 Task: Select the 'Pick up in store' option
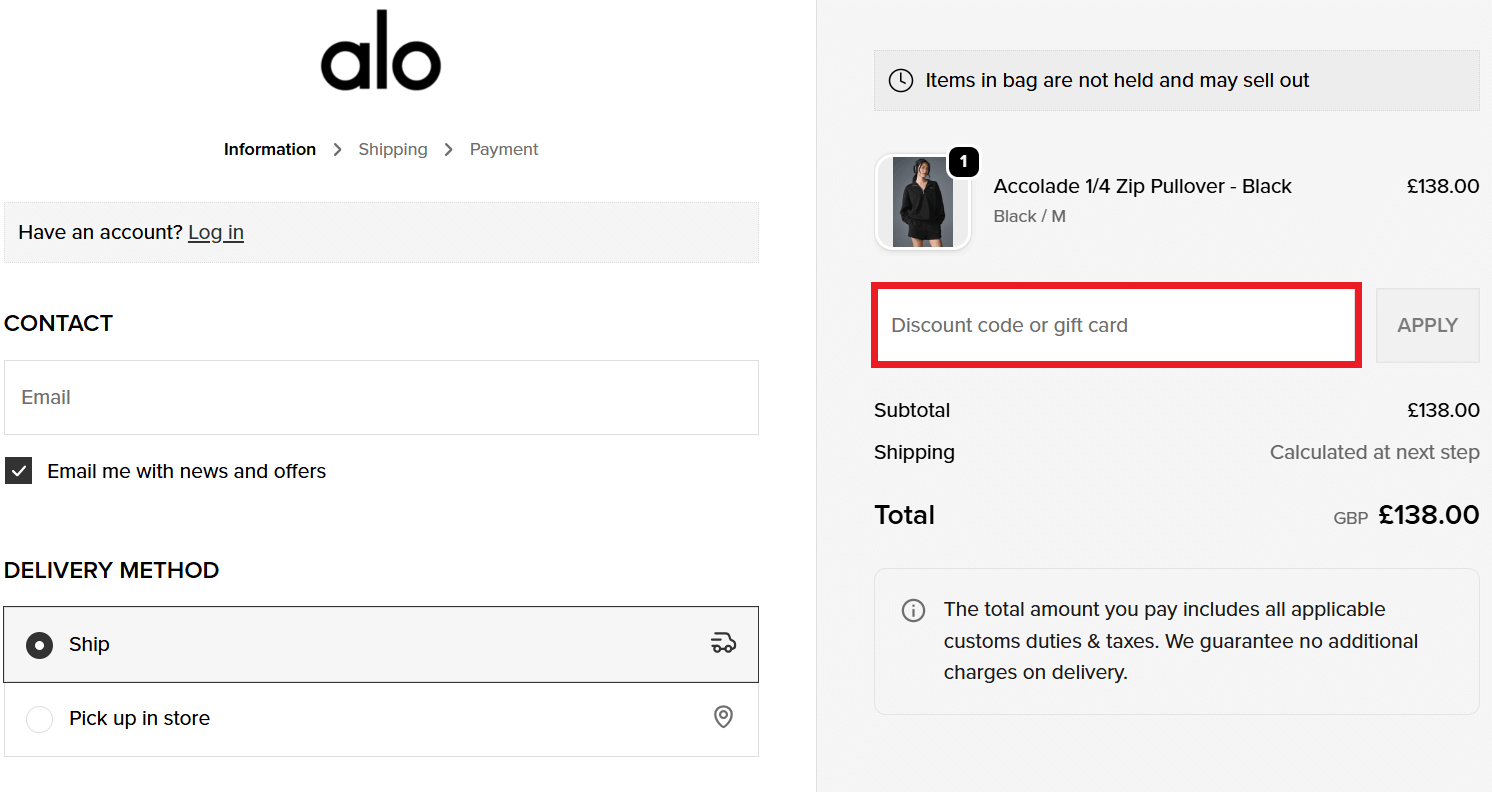point(39,718)
